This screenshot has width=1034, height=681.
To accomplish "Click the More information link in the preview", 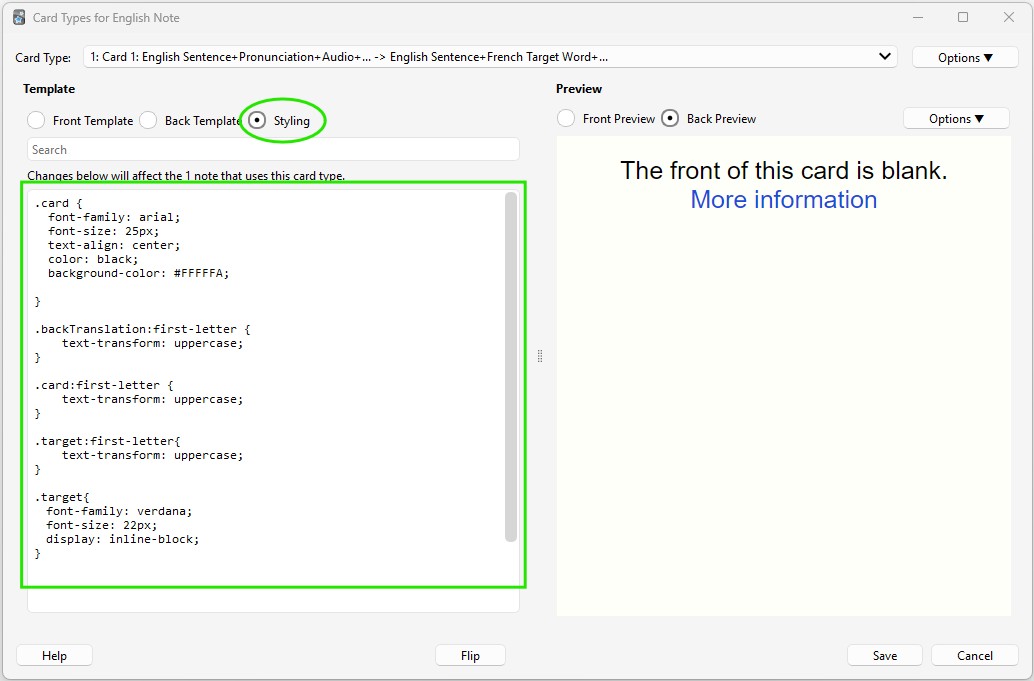I will 783,200.
